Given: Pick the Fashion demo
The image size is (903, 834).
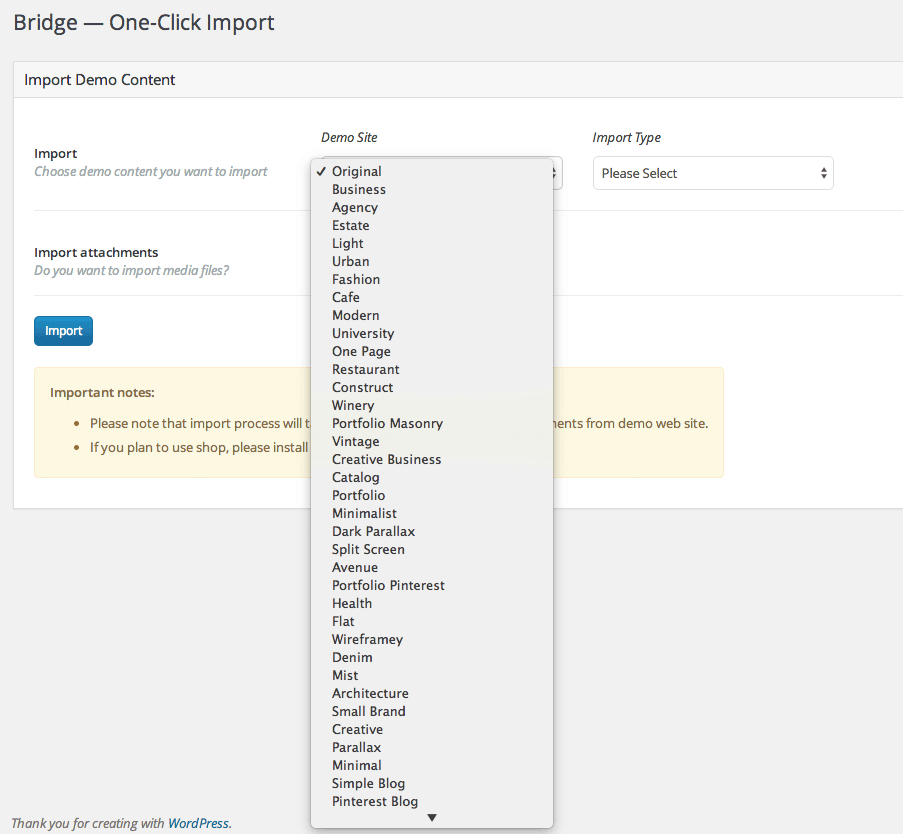Looking at the screenshot, I should click(x=431, y=279).
